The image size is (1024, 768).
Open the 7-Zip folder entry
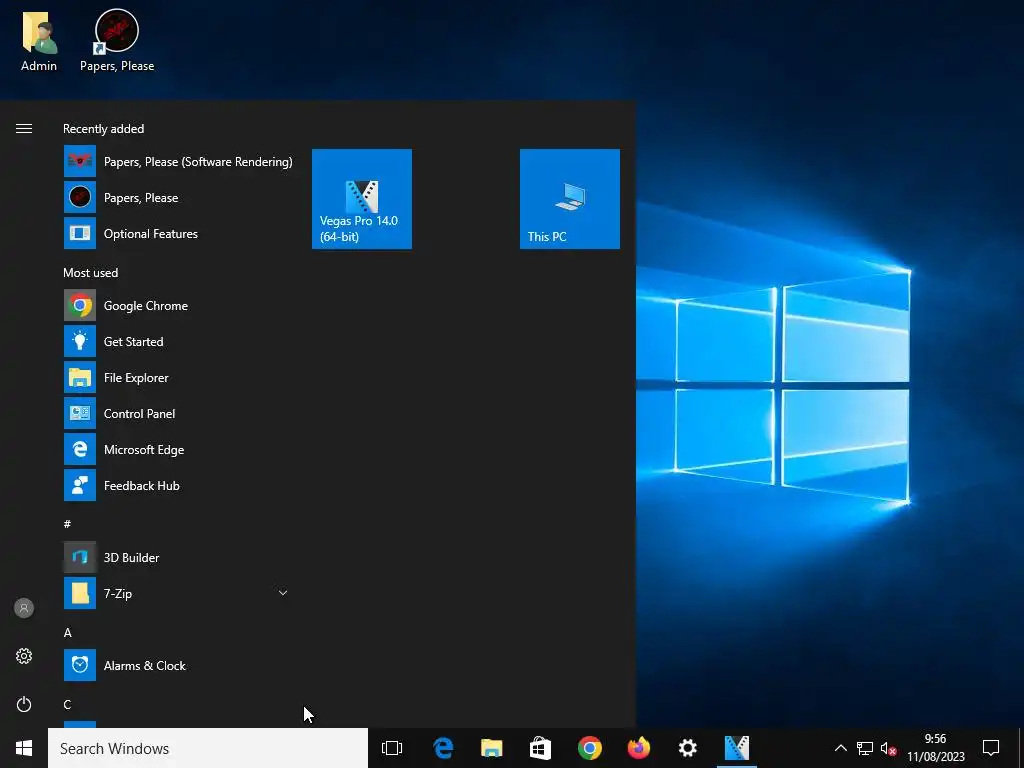[x=178, y=593]
